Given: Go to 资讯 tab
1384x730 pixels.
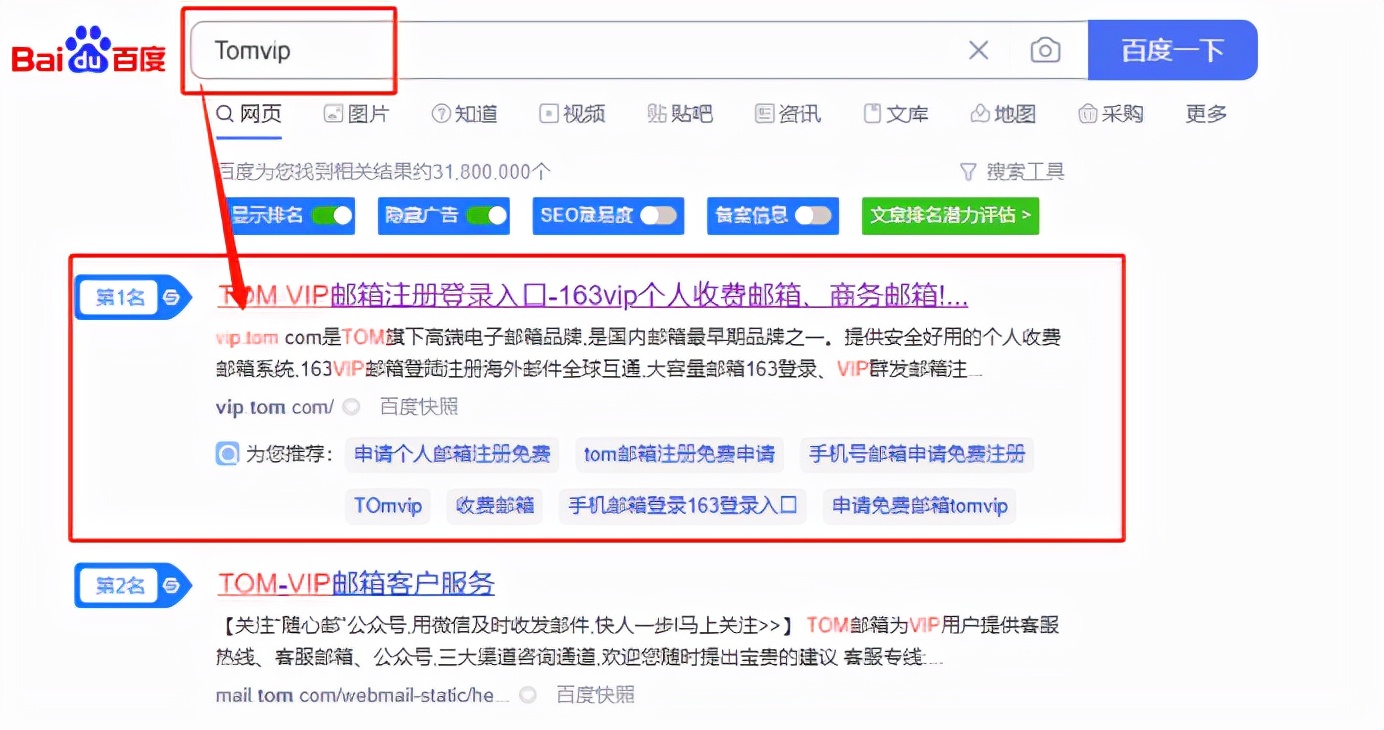Looking at the screenshot, I should click(788, 114).
